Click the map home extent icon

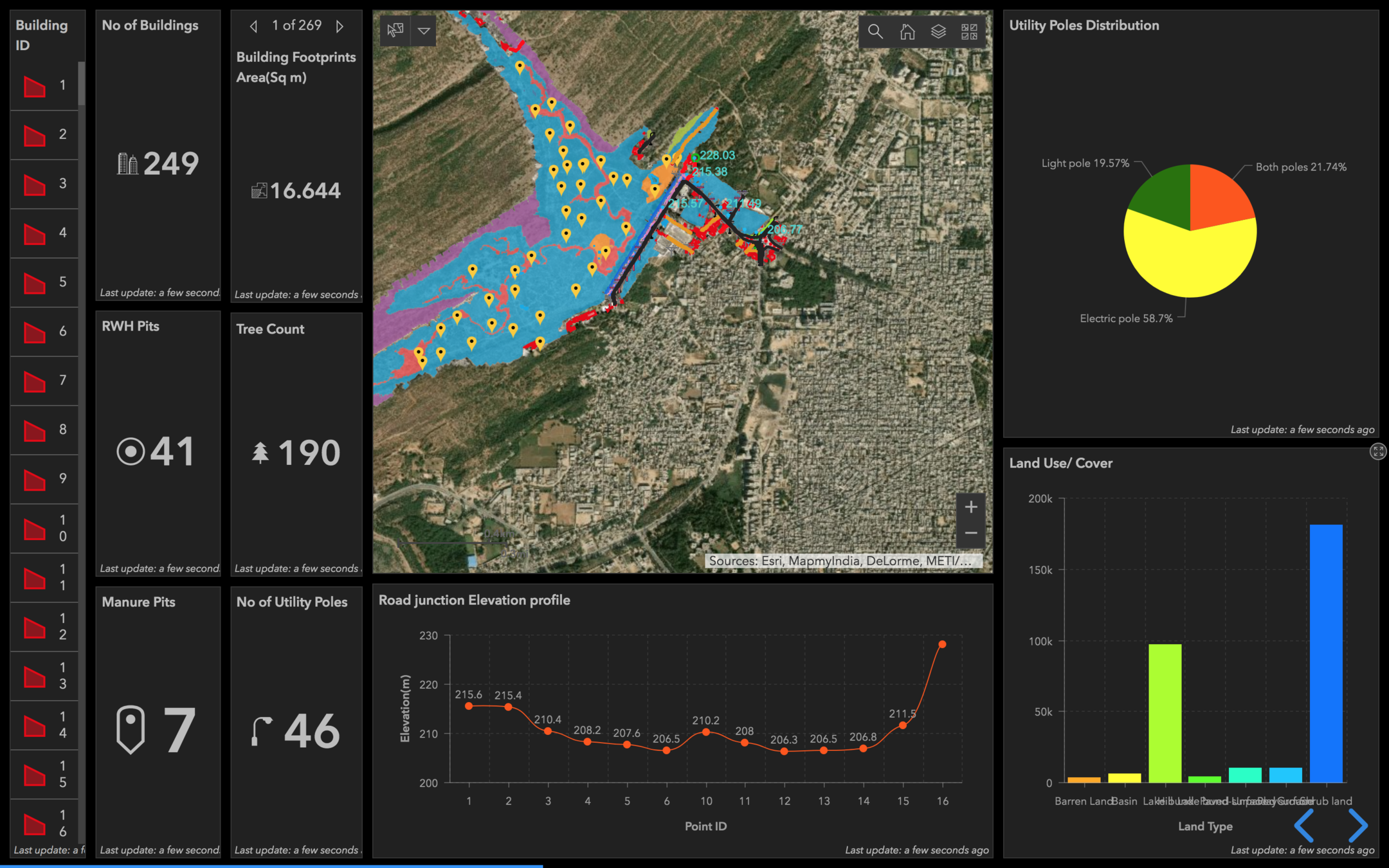click(907, 32)
